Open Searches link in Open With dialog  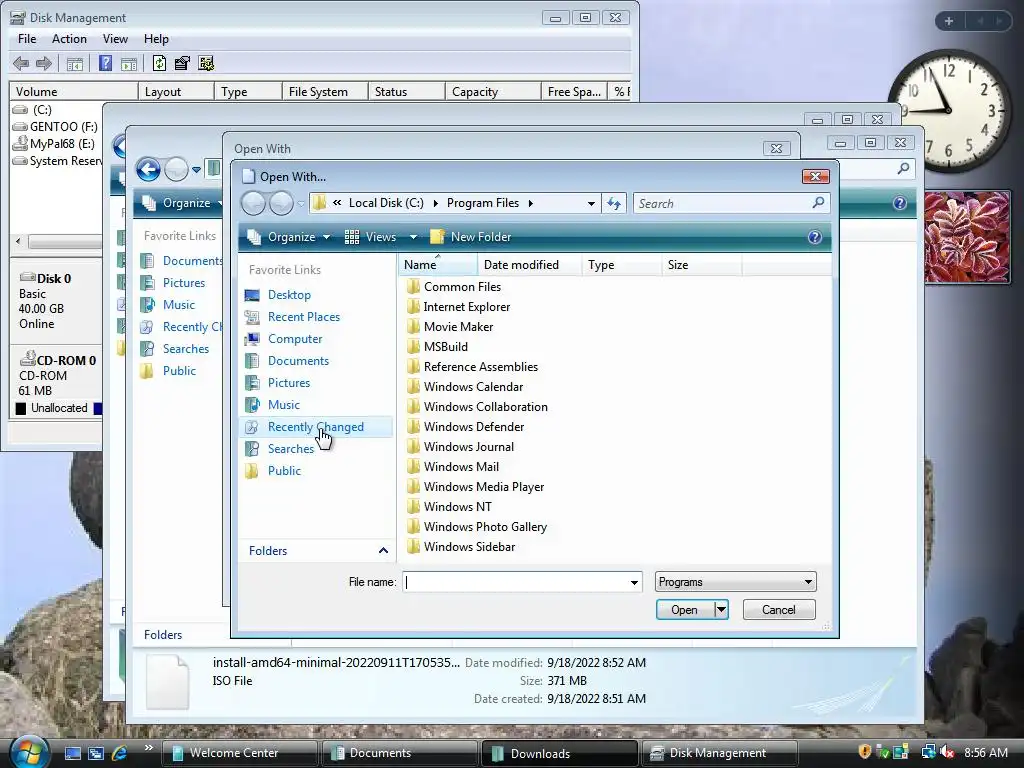pyautogui.click(x=291, y=449)
